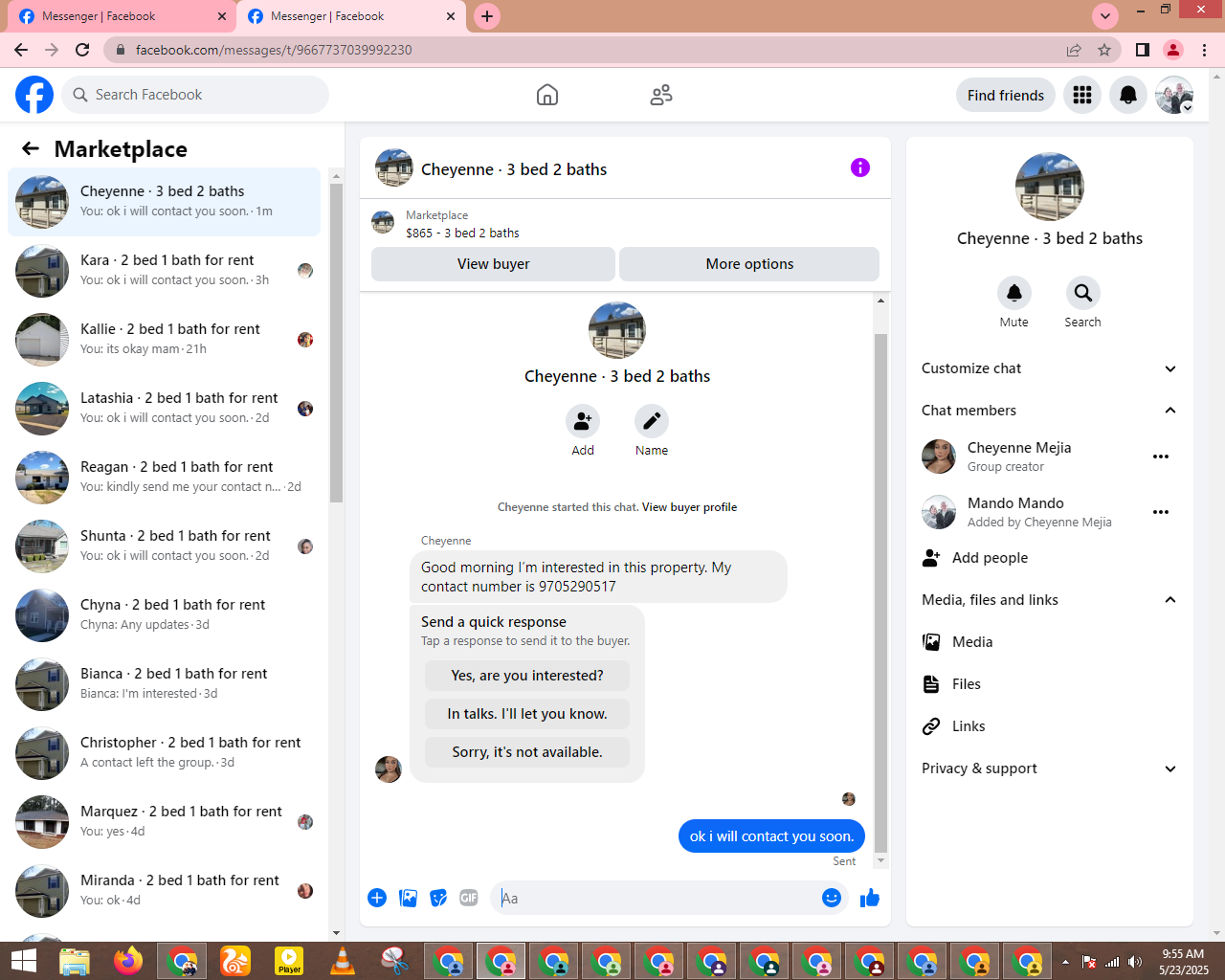Search in conversation magnifier icon

pyautogui.click(x=1082, y=293)
